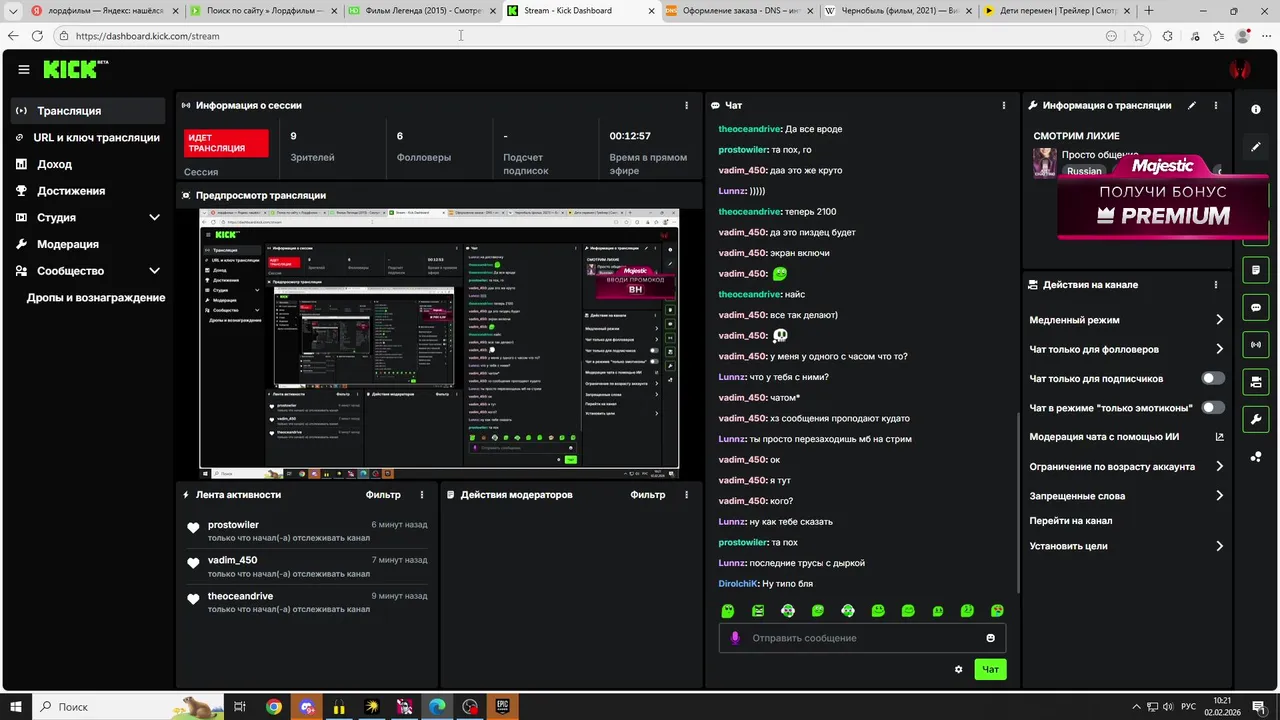Open Чат только для фолловеров chevron
The image size is (1280, 720).
point(1219,349)
